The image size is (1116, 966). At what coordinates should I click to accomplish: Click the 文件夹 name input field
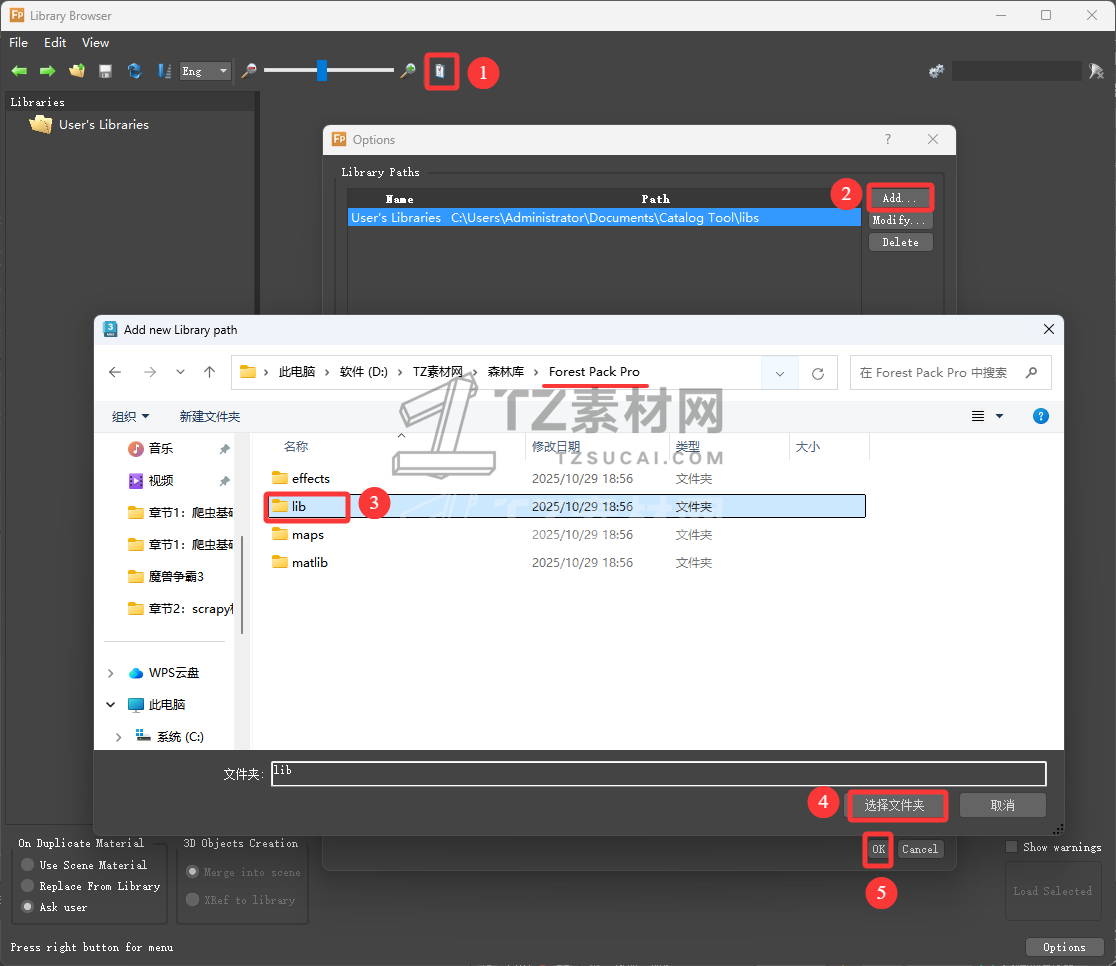pyautogui.click(x=658, y=774)
